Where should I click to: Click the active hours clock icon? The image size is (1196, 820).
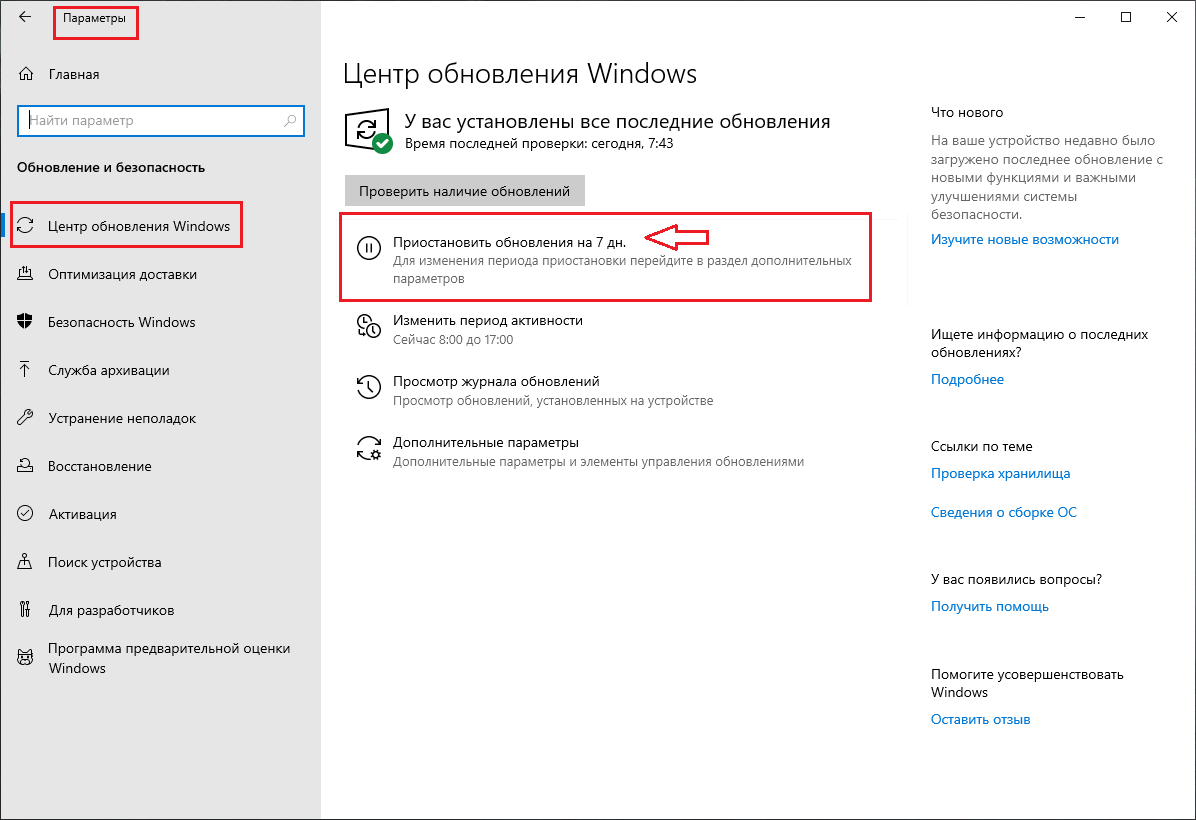(369, 326)
